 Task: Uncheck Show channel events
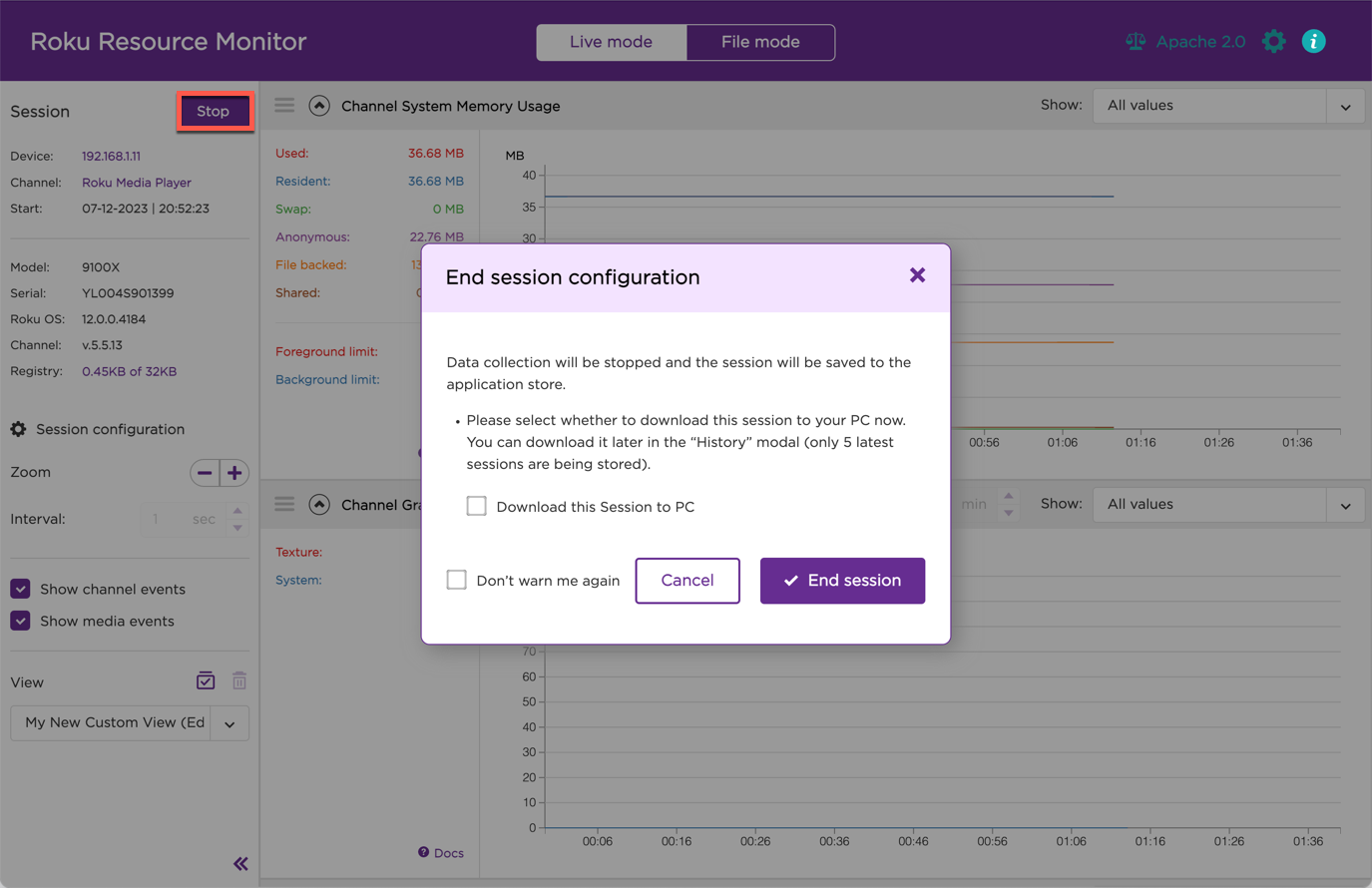point(20,589)
